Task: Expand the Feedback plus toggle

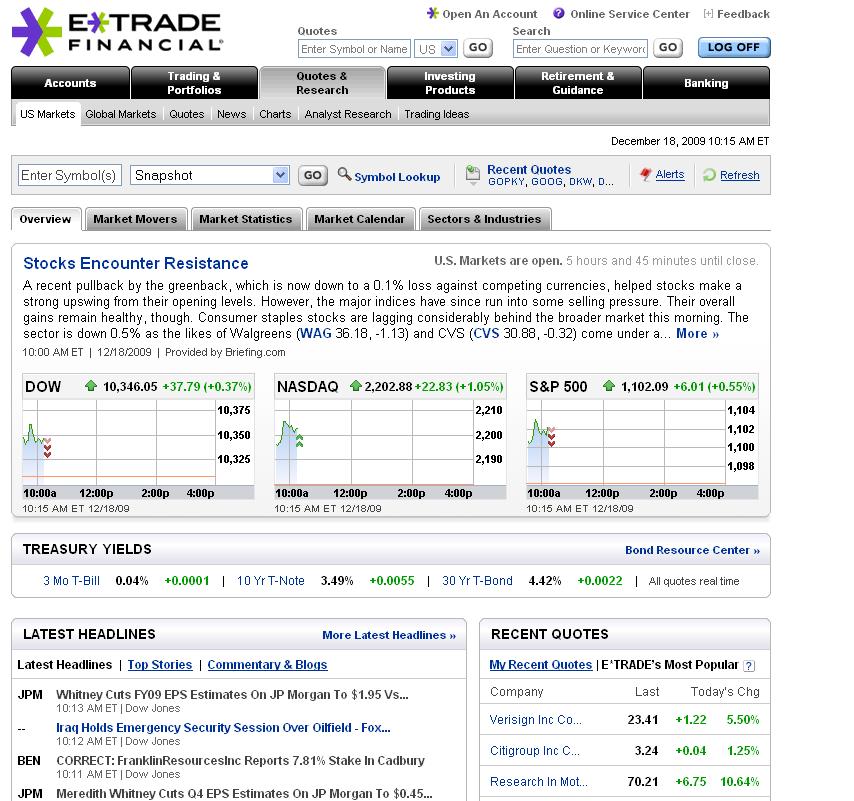Action: 708,14
